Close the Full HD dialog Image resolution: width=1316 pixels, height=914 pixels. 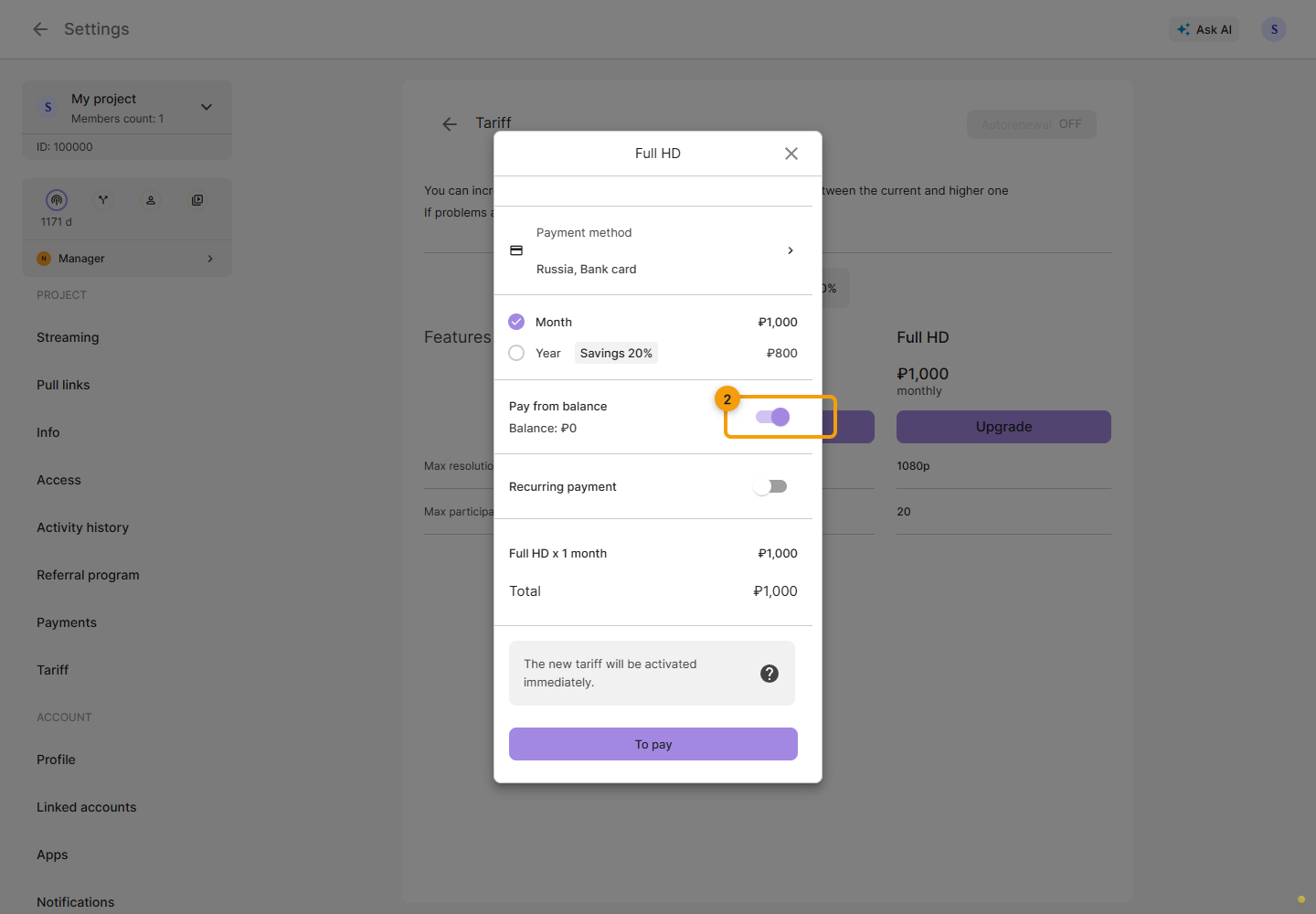point(791,154)
